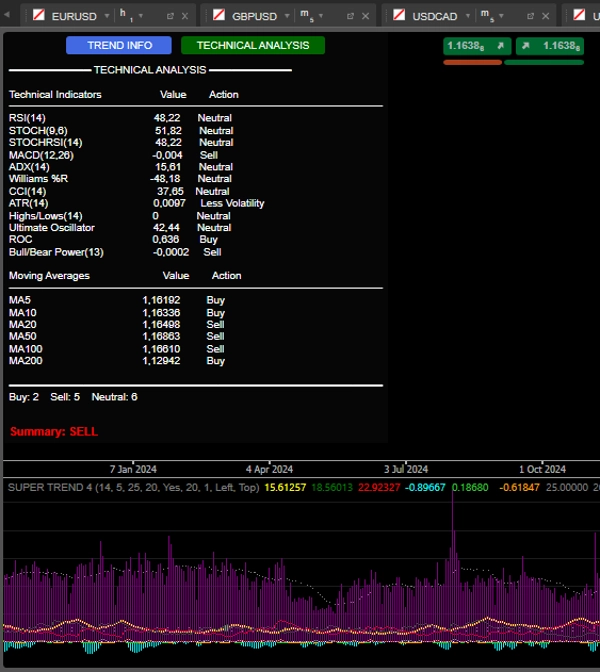Image resolution: width=600 pixels, height=672 pixels.
Task: Detach the USDCAD chart tab
Action: click(530, 16)
